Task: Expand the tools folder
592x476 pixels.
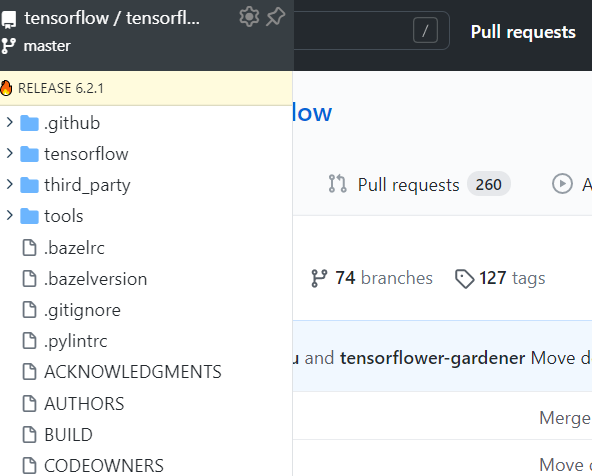Action: (9, 215)
